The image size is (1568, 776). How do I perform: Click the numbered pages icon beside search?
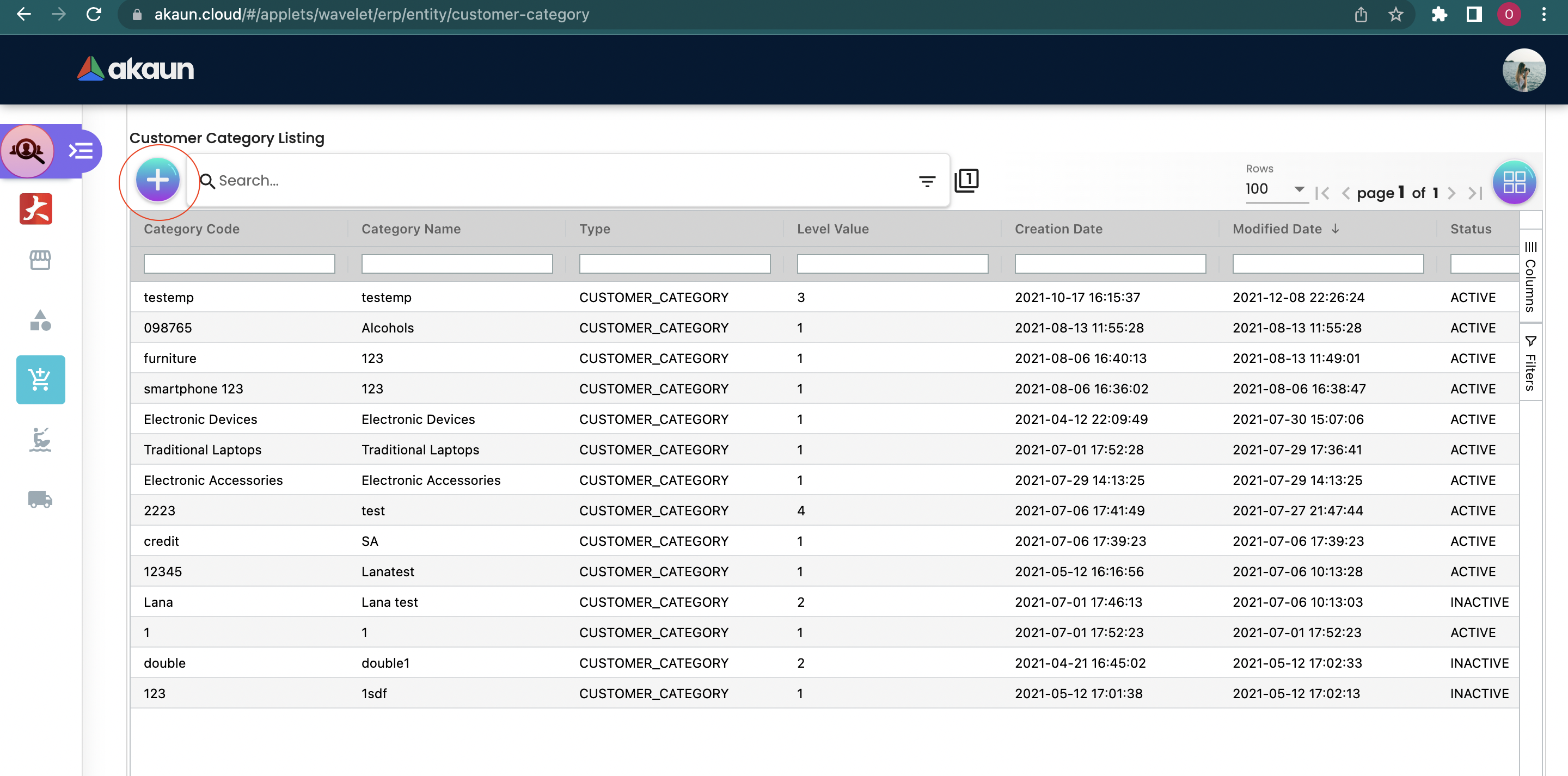point(966,181)
